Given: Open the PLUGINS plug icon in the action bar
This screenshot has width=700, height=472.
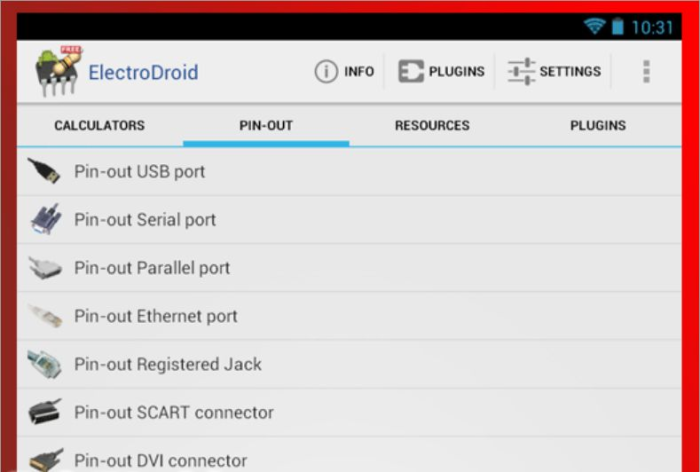Looking at the screenshot, I should click(411, 71).
